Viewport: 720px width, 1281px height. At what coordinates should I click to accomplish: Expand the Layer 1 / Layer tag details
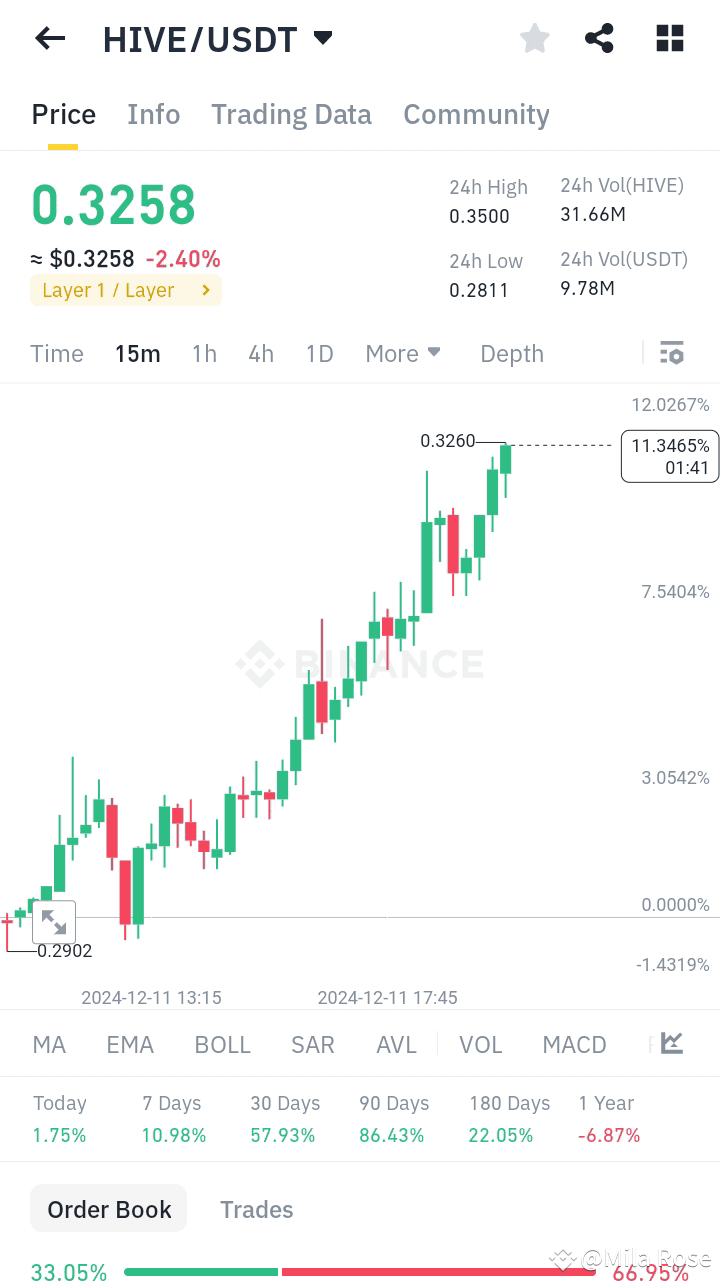(x=125, y=288)
